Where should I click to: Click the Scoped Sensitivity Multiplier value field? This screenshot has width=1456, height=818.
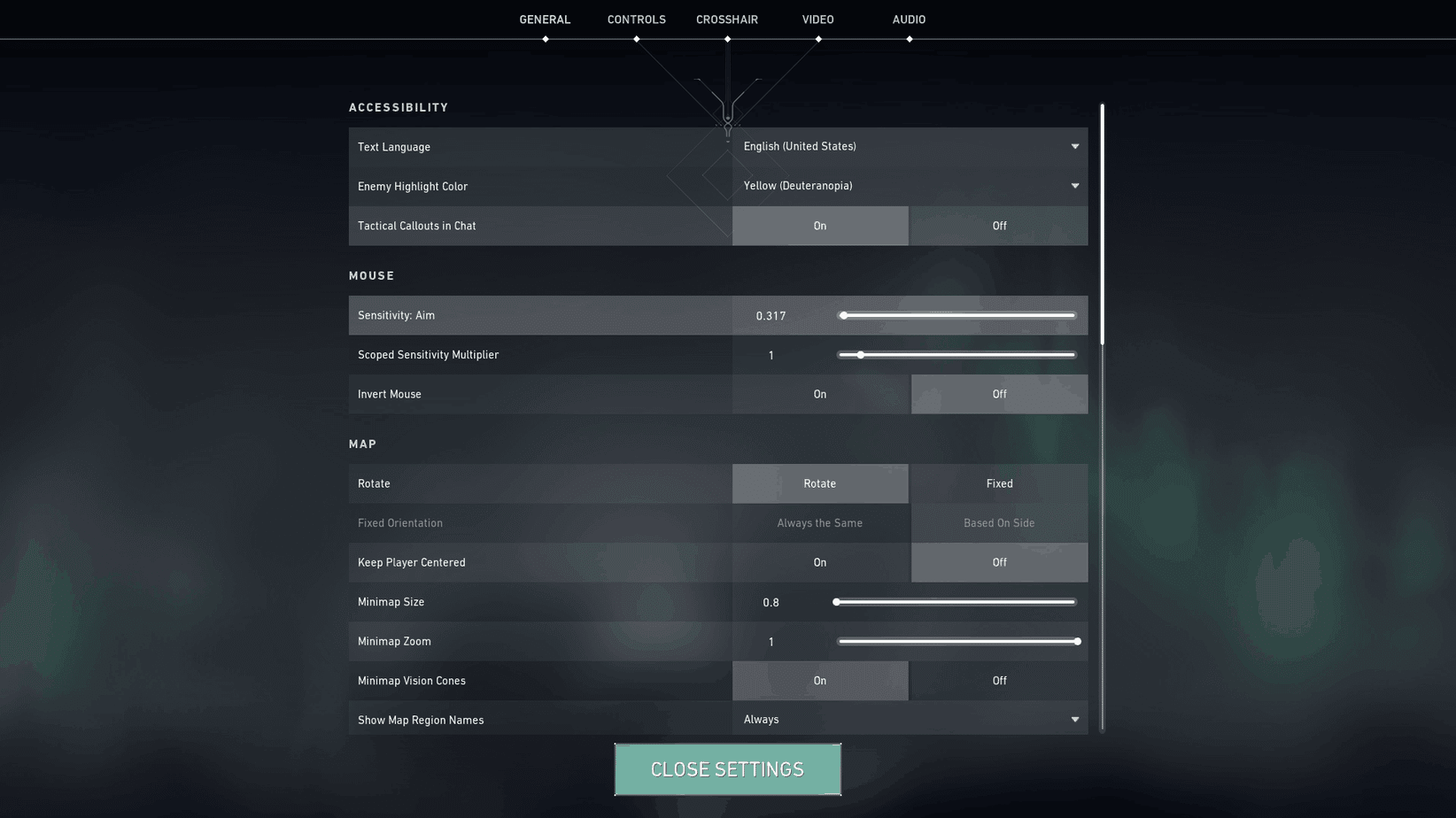pos(771,355)
